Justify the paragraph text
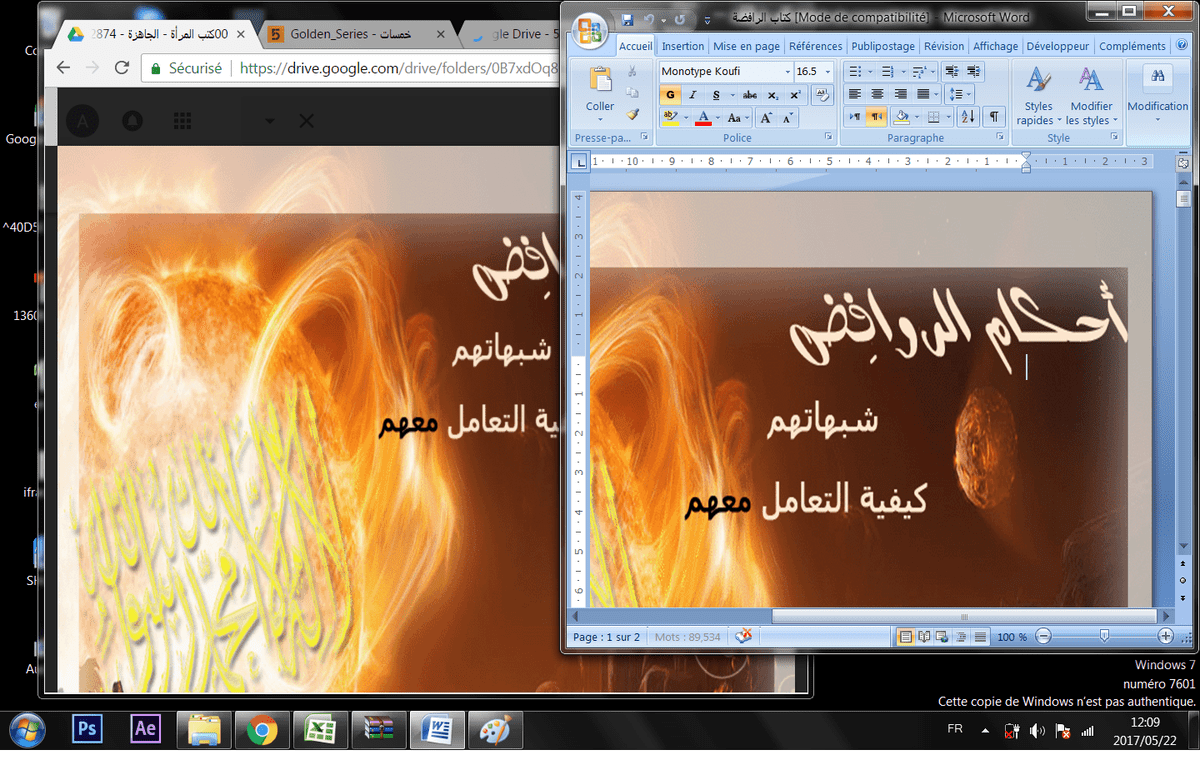 tap(923, 94)
